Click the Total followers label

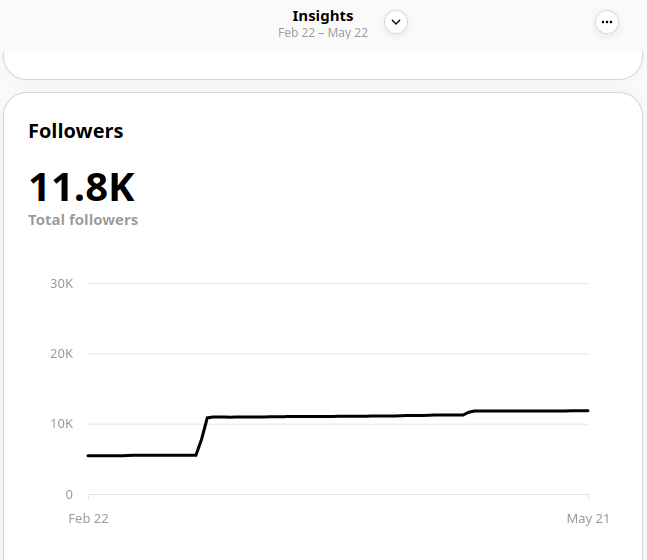point(83,220)
